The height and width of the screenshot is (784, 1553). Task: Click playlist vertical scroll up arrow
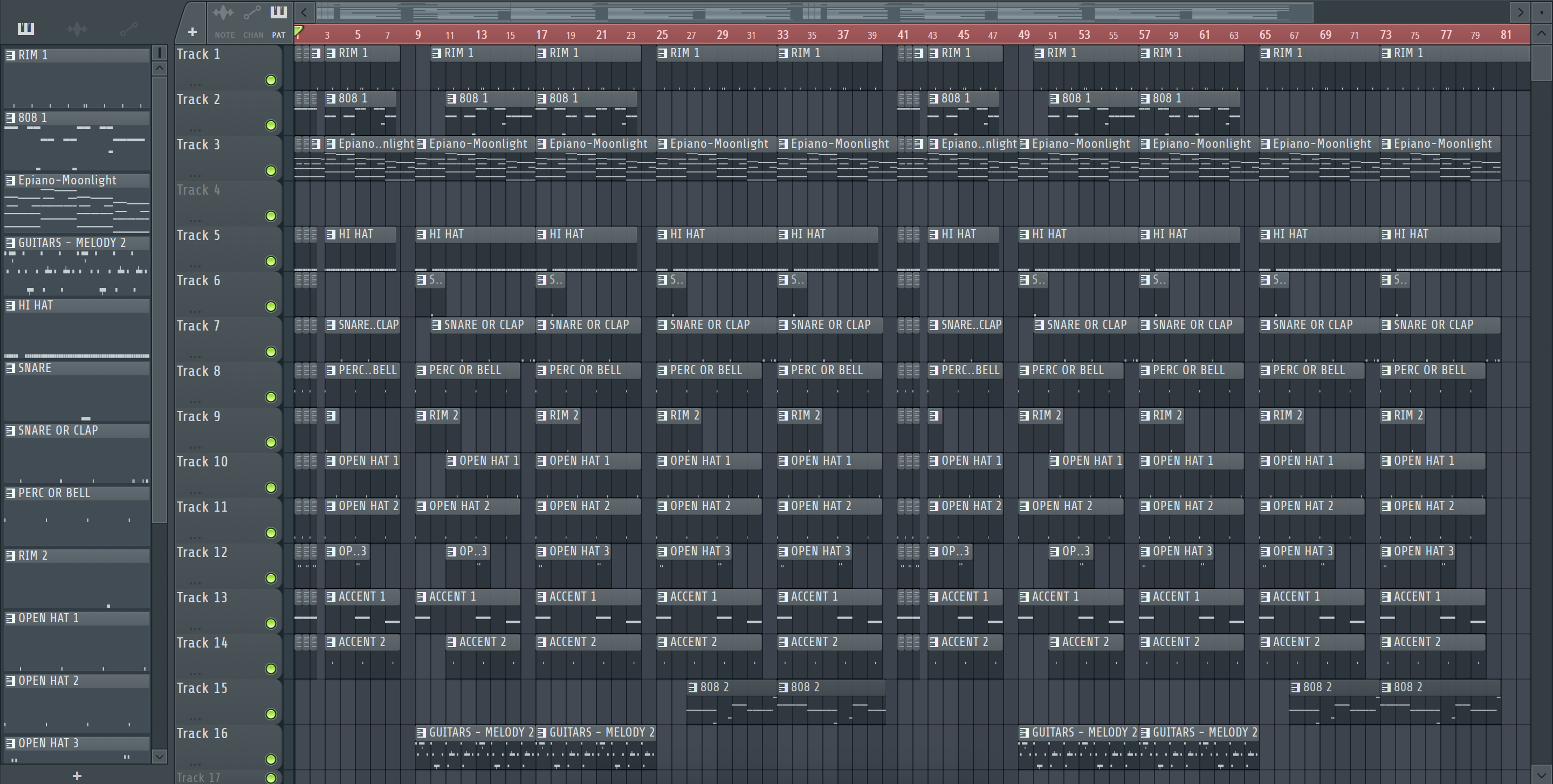coord(1542,35)
